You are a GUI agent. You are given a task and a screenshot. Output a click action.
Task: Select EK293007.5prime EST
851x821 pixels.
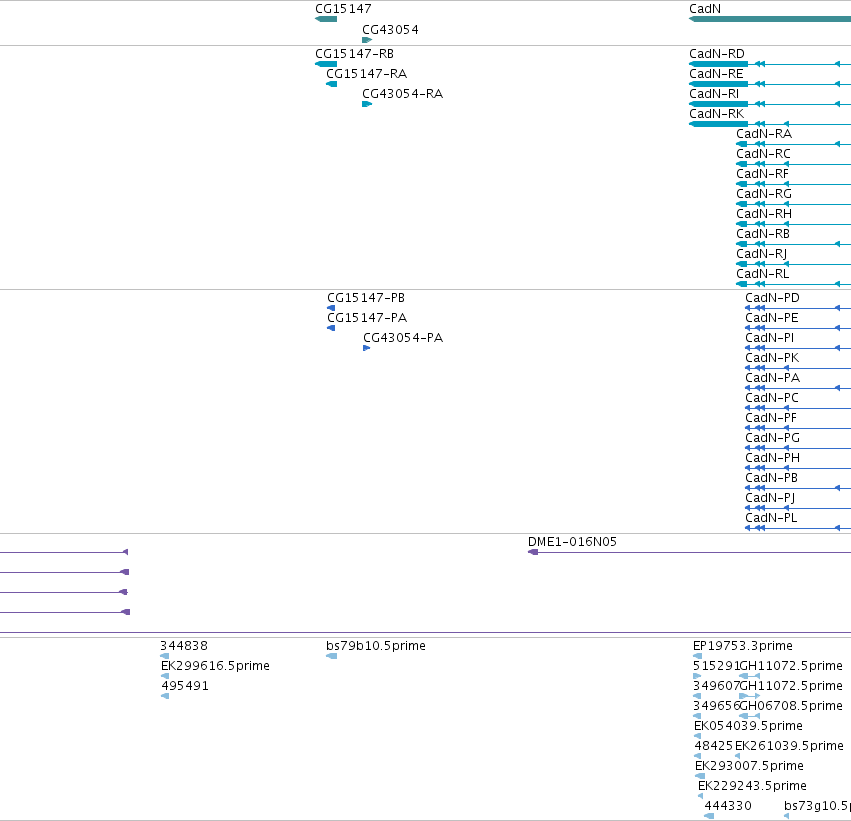pos(749,766)
